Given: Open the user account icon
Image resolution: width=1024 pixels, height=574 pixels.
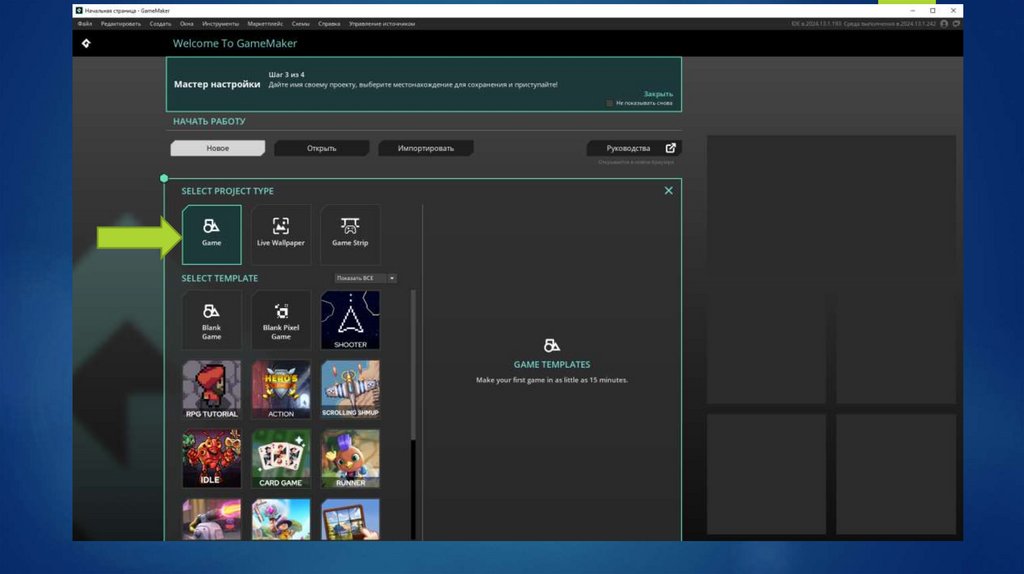Looking at the screenshot, I should (x=944, y=23).
